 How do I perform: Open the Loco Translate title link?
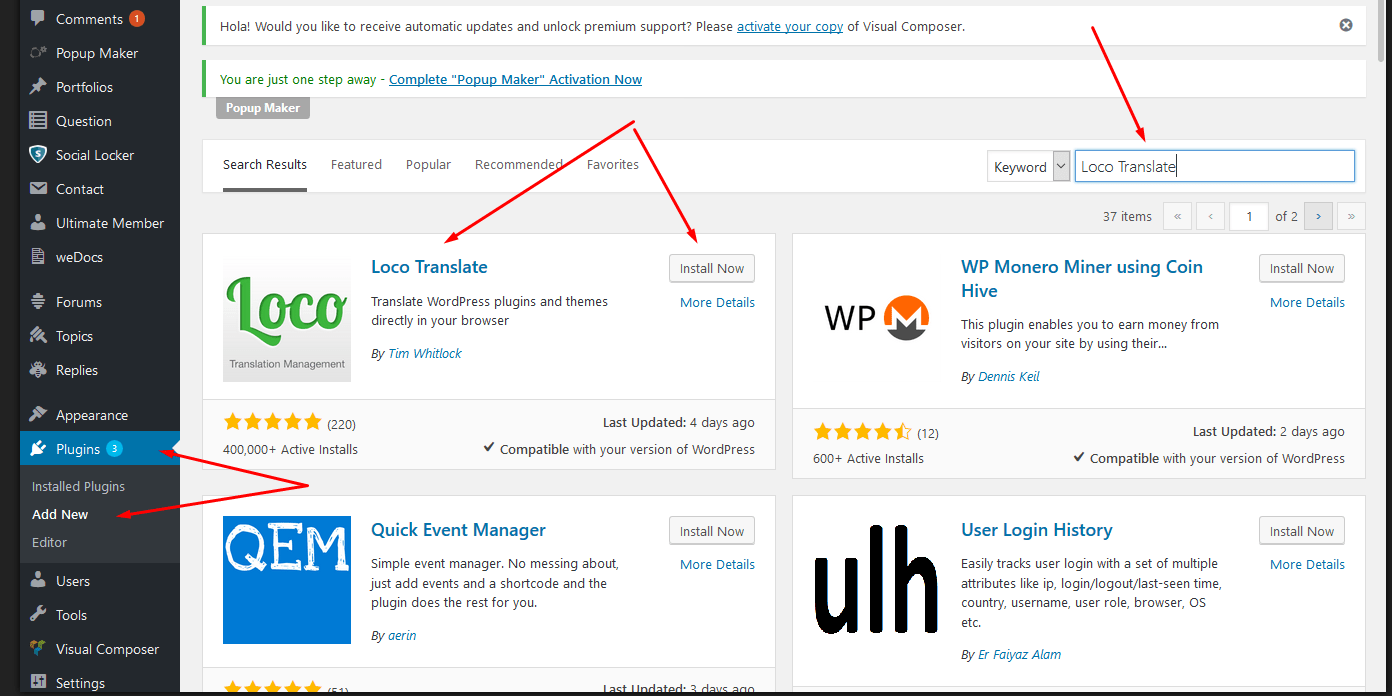coord(429,267)
